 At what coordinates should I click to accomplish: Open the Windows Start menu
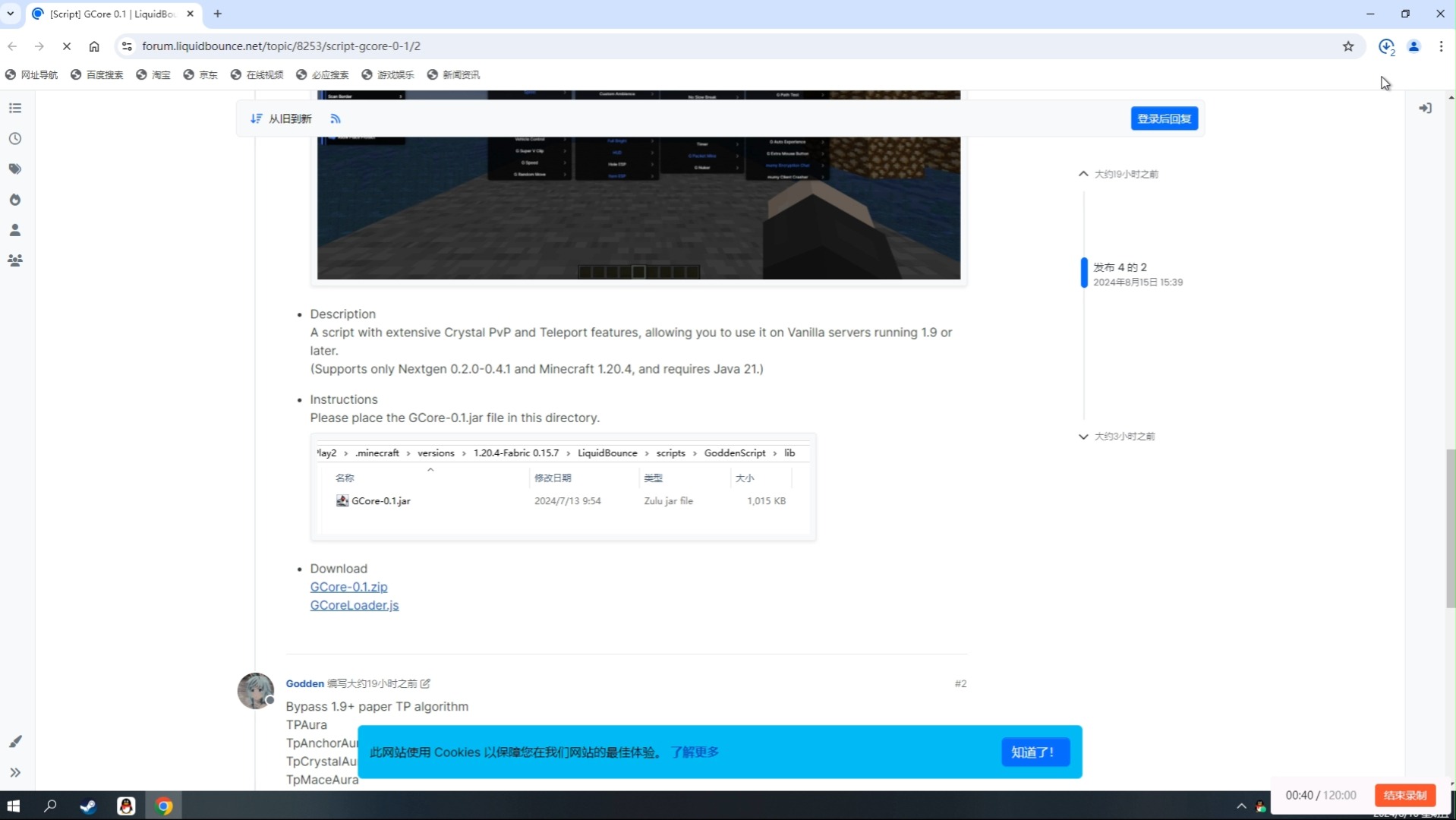pos(13,806)
